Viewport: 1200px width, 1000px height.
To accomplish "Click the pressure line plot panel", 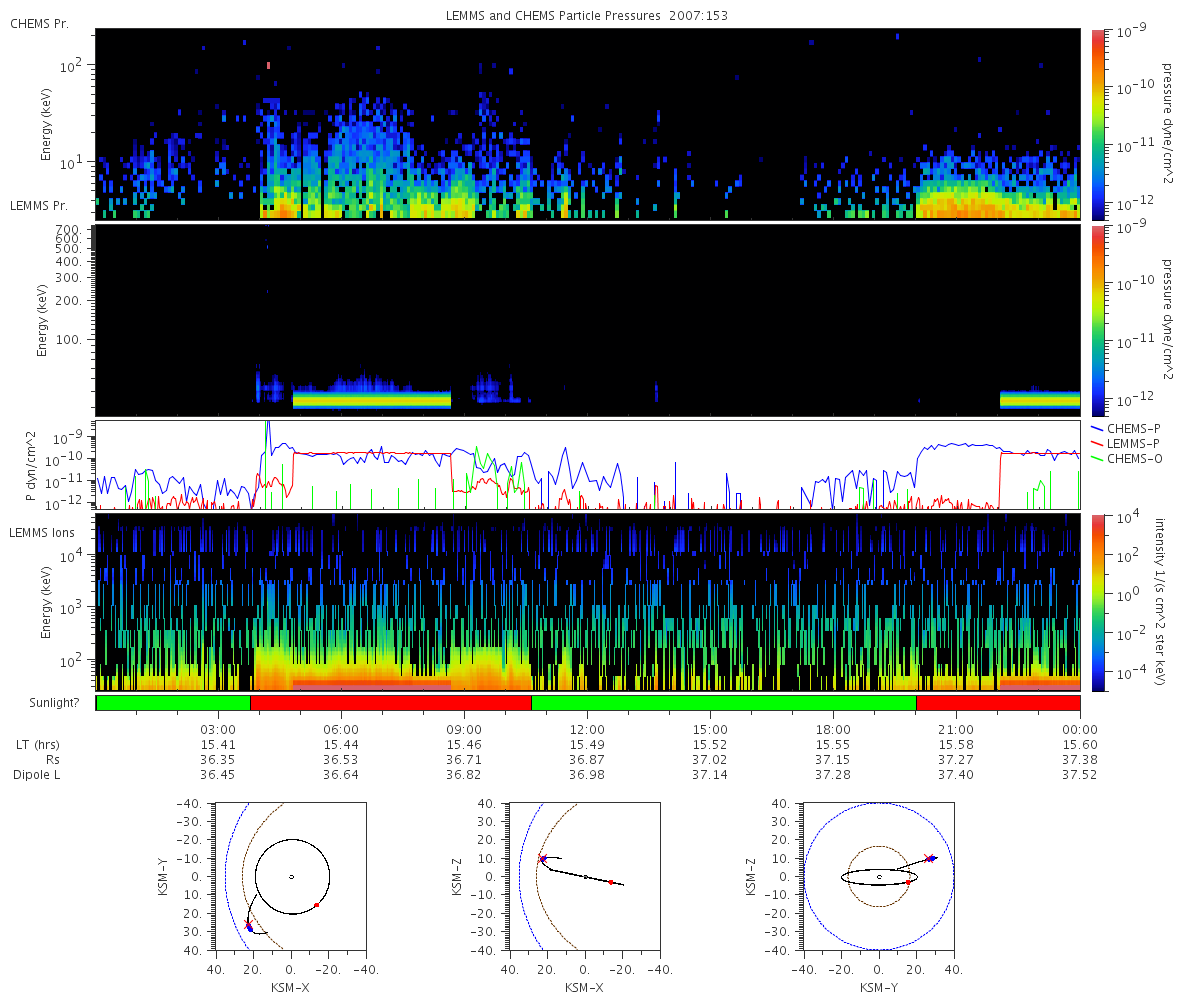I will pos(588,465).
